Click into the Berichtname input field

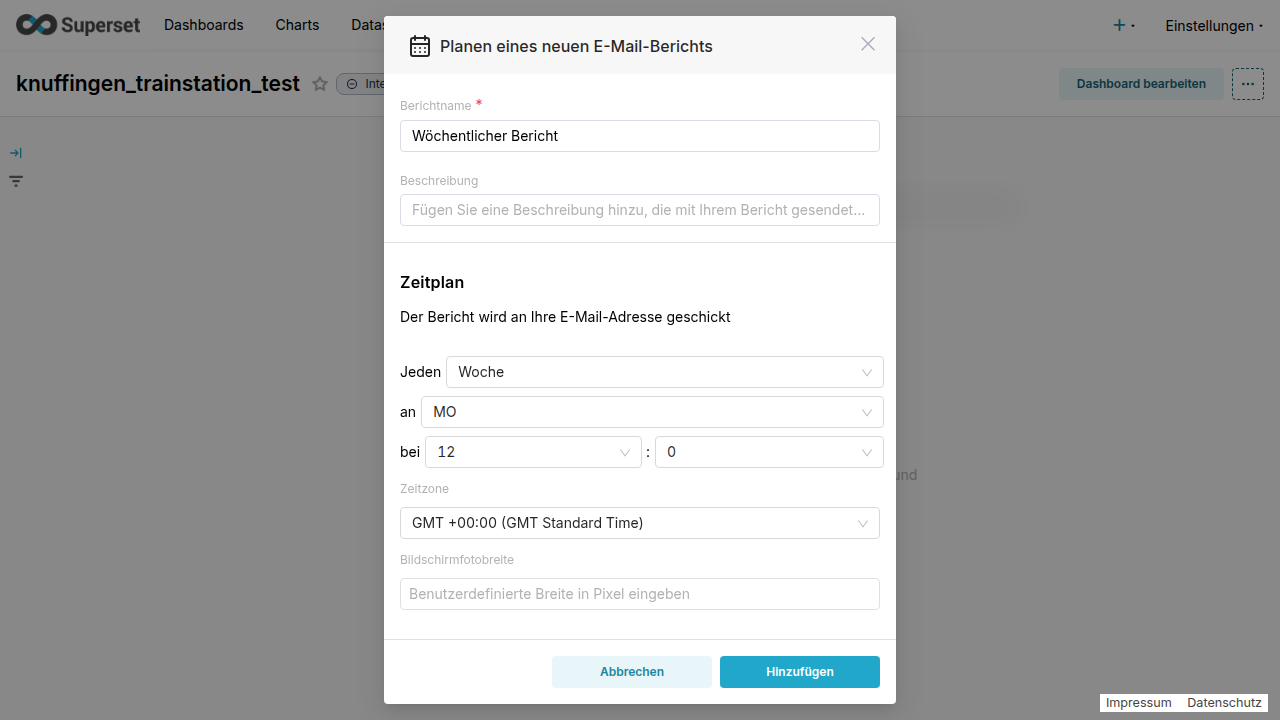point(639,136)
